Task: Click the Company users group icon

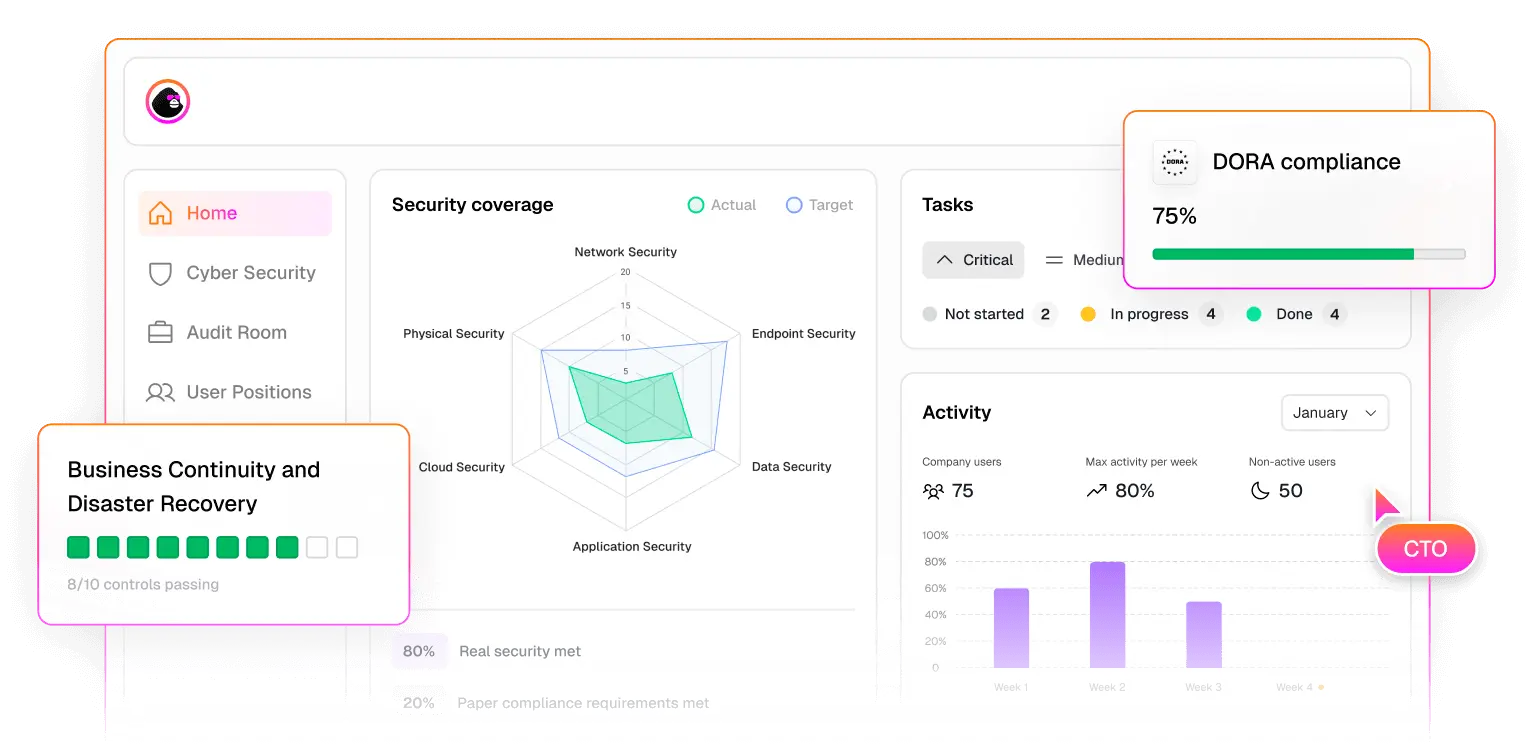Action: [933, 491]
